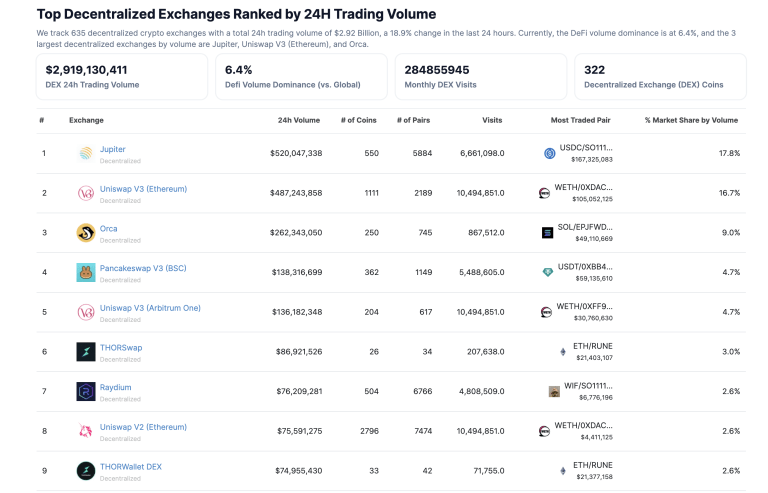Click the Uniswap V3 (Ethereum) logo icon
Image resolution: width=768 pixels, height=493 pixels.
point(85,193)
